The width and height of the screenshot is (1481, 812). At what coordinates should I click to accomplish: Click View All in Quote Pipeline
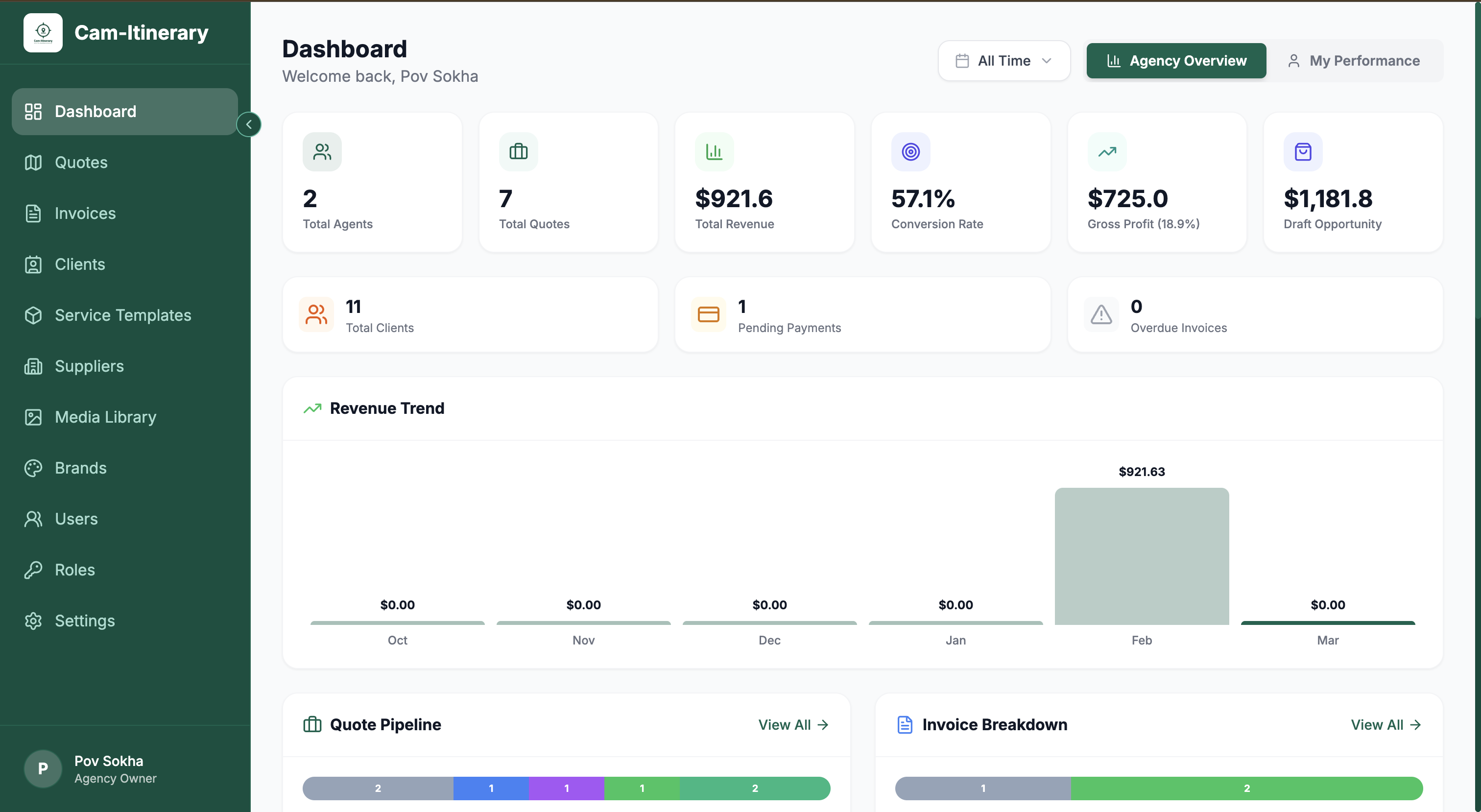(x=793, y=725)
